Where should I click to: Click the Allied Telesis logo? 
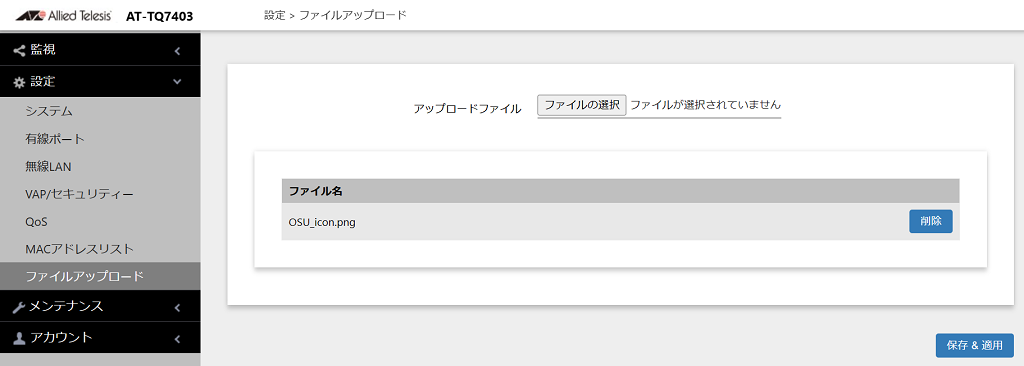pos(62,15)
